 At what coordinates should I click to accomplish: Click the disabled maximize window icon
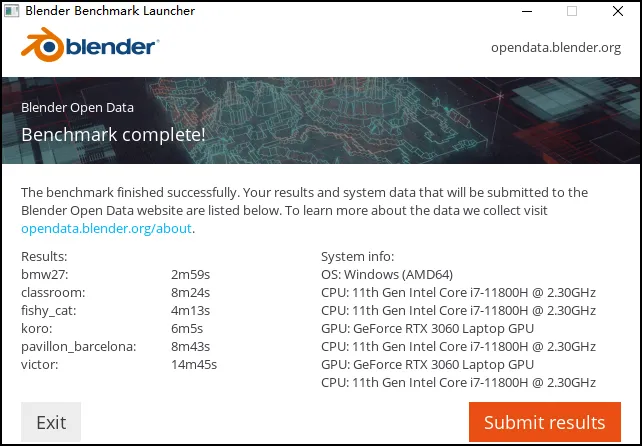[572, 11]
